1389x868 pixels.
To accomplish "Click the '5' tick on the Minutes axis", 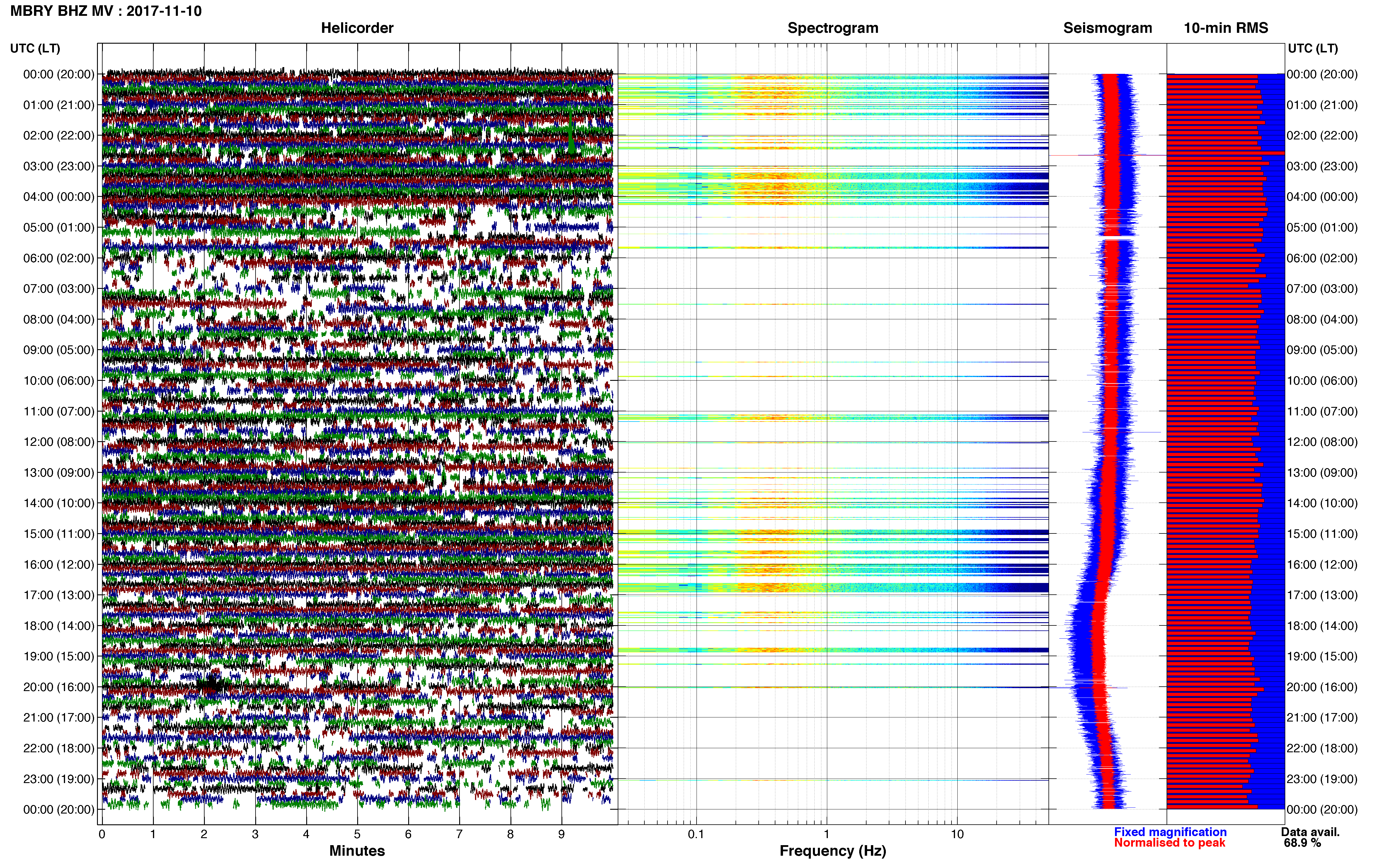I will coord(357,834).
